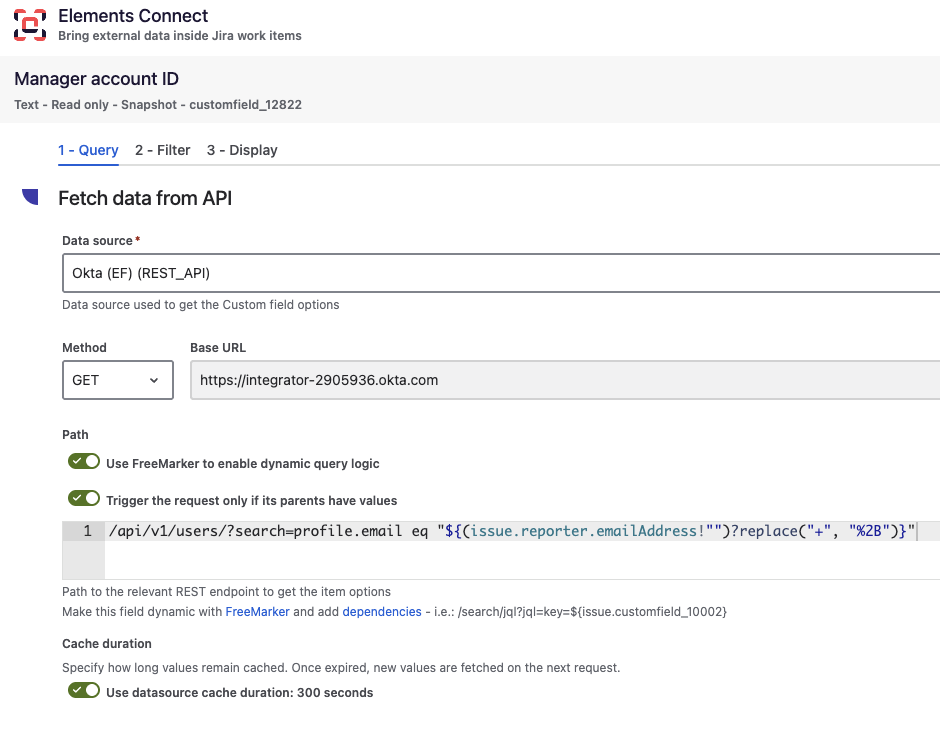Click the Manager account ID heading
Viewport: 940px width, 734px height.
[x=97, y=79]
